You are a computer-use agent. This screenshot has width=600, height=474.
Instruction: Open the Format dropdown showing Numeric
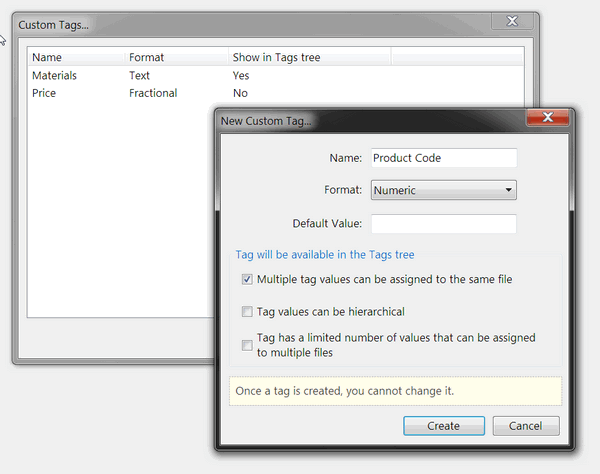(443, 190)
